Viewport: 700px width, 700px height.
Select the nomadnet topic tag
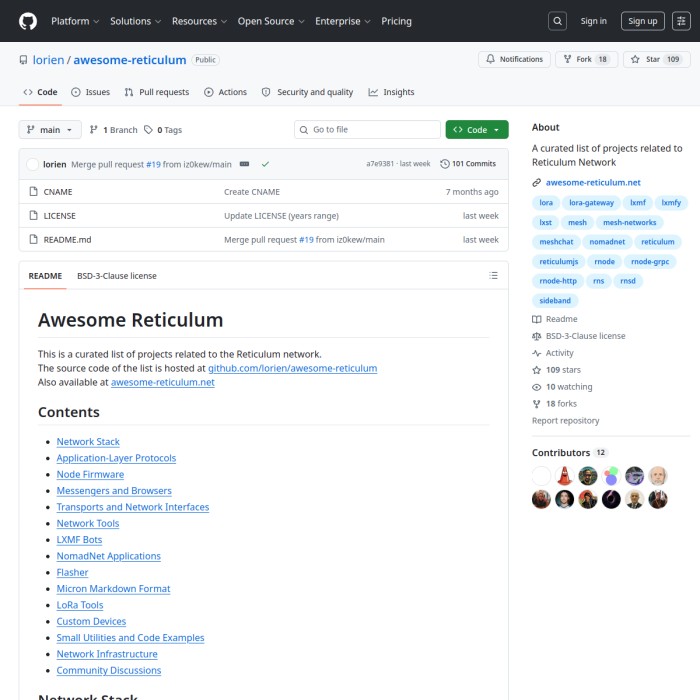click(607, 242)
